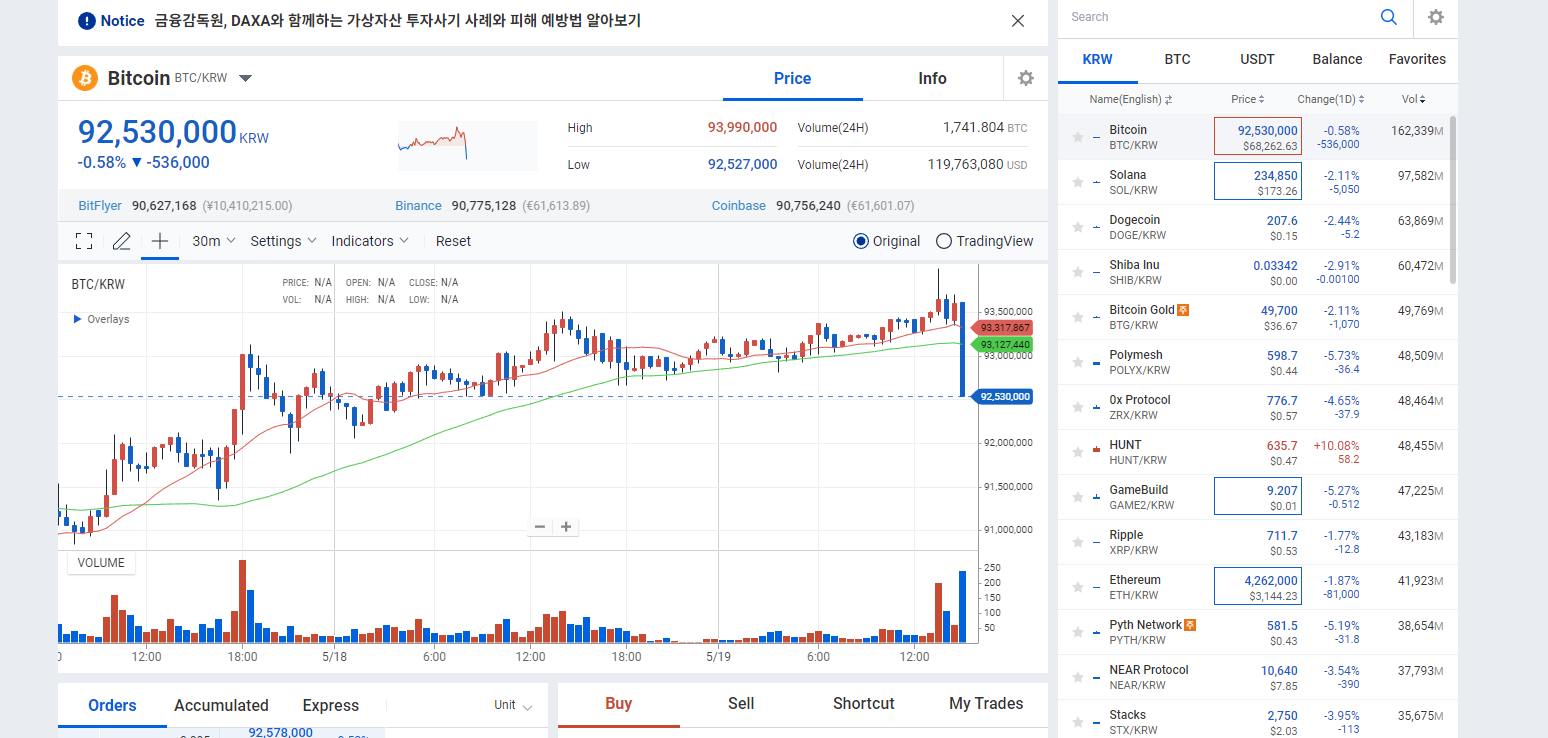
Task: Star the GameBuild row
Action: 1078,497
